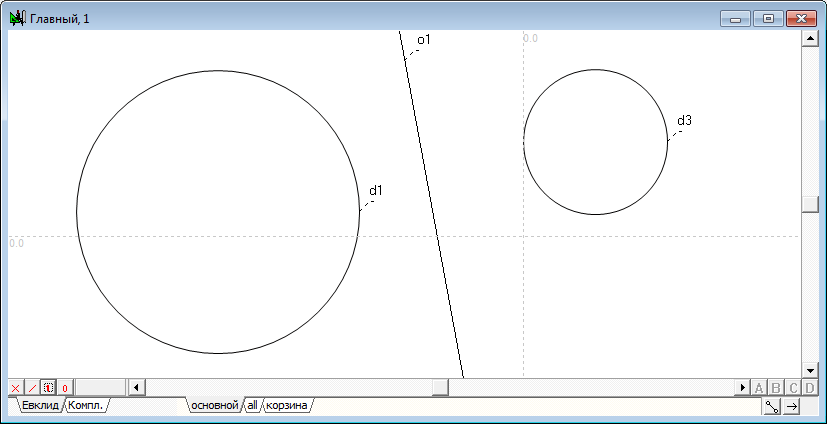Switch to the Компл. tab

coord(87,405)
